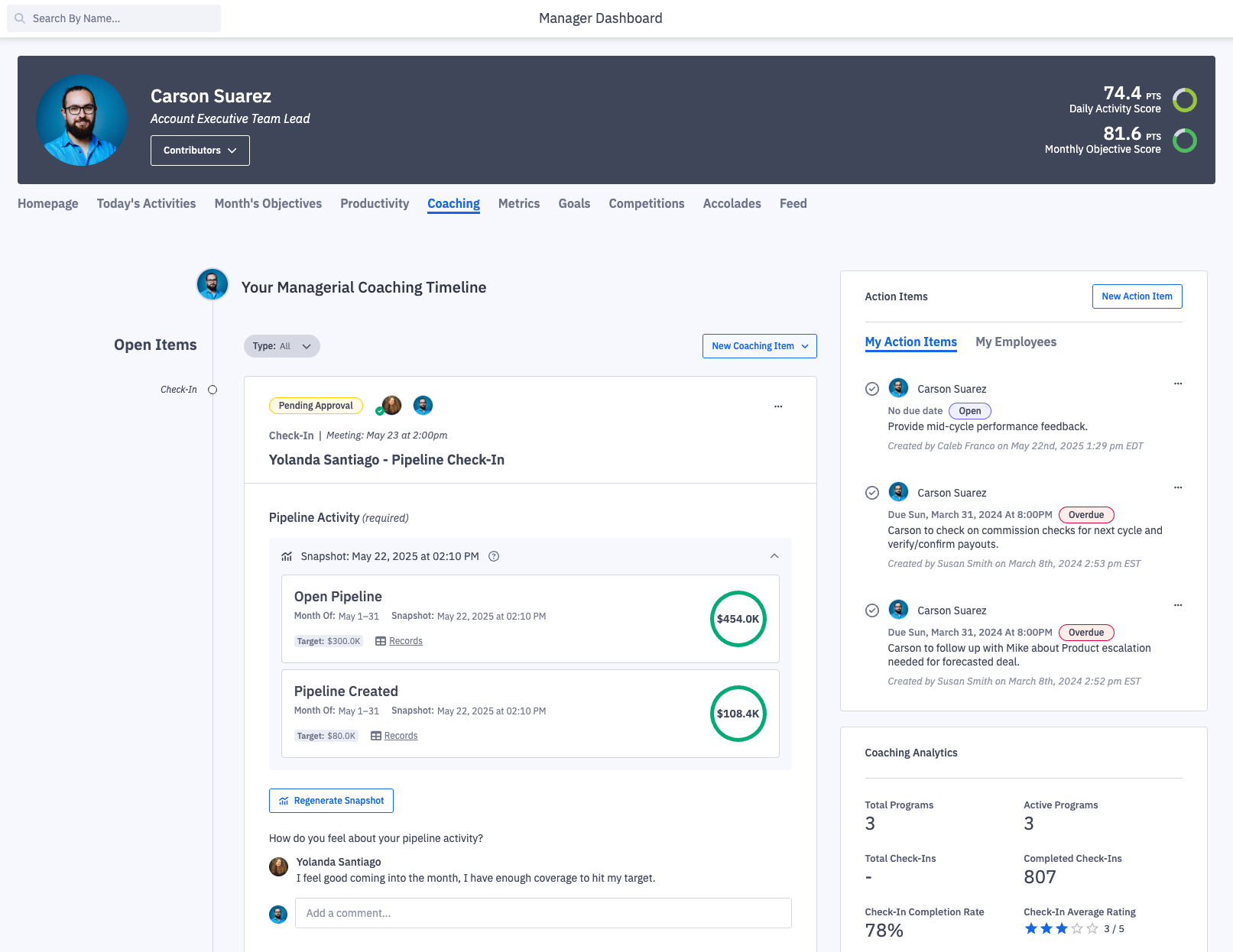
Task: Open the Type: All filter dropdown
Action: 281,346
